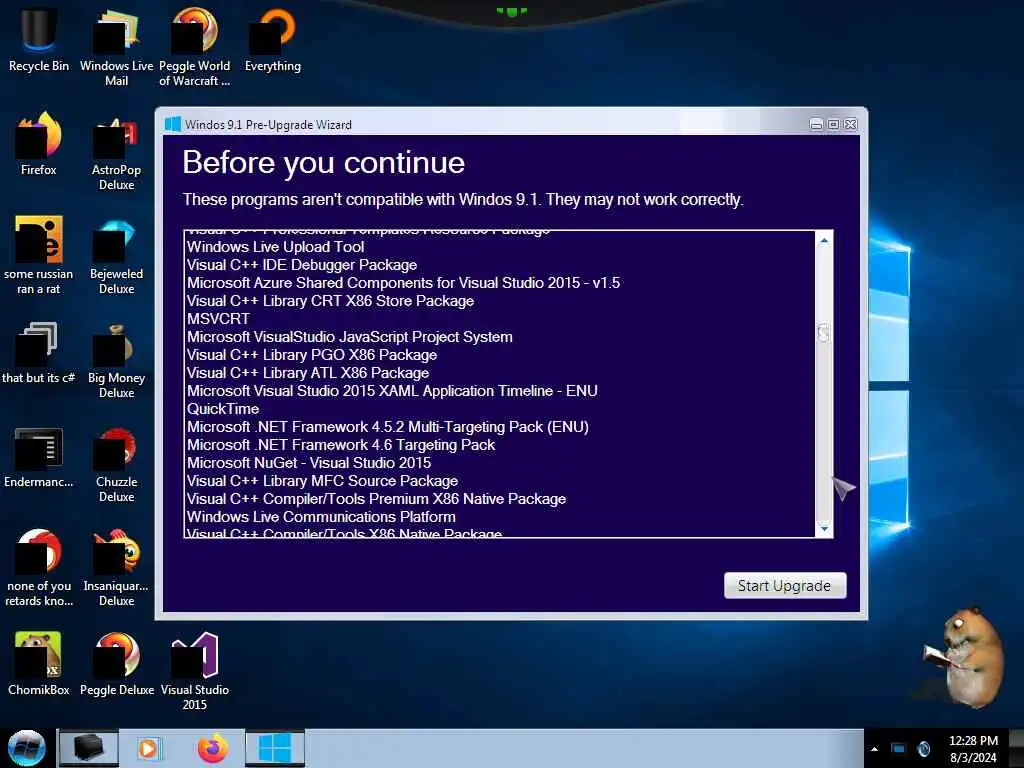1024x768 pixels.
Task: Click the program list scrollbar thumb
Action: click(x=824, y=332)
